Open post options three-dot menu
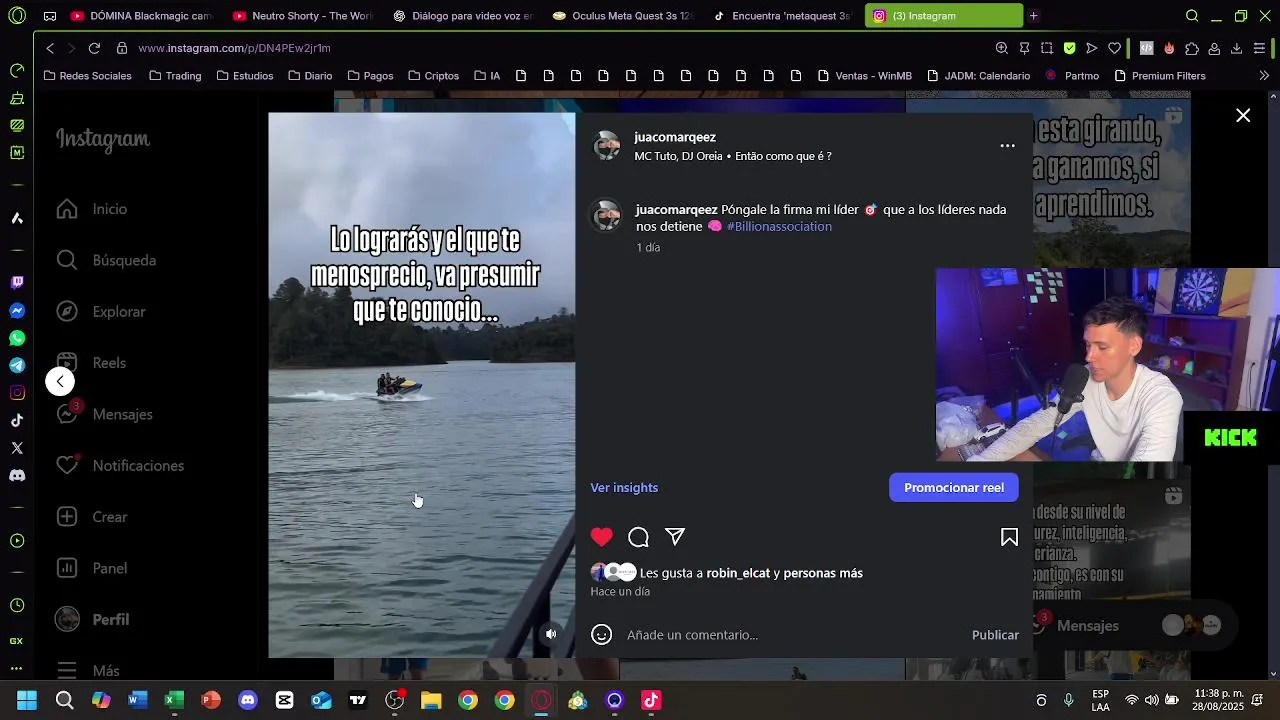 [x=1007, y=146]
